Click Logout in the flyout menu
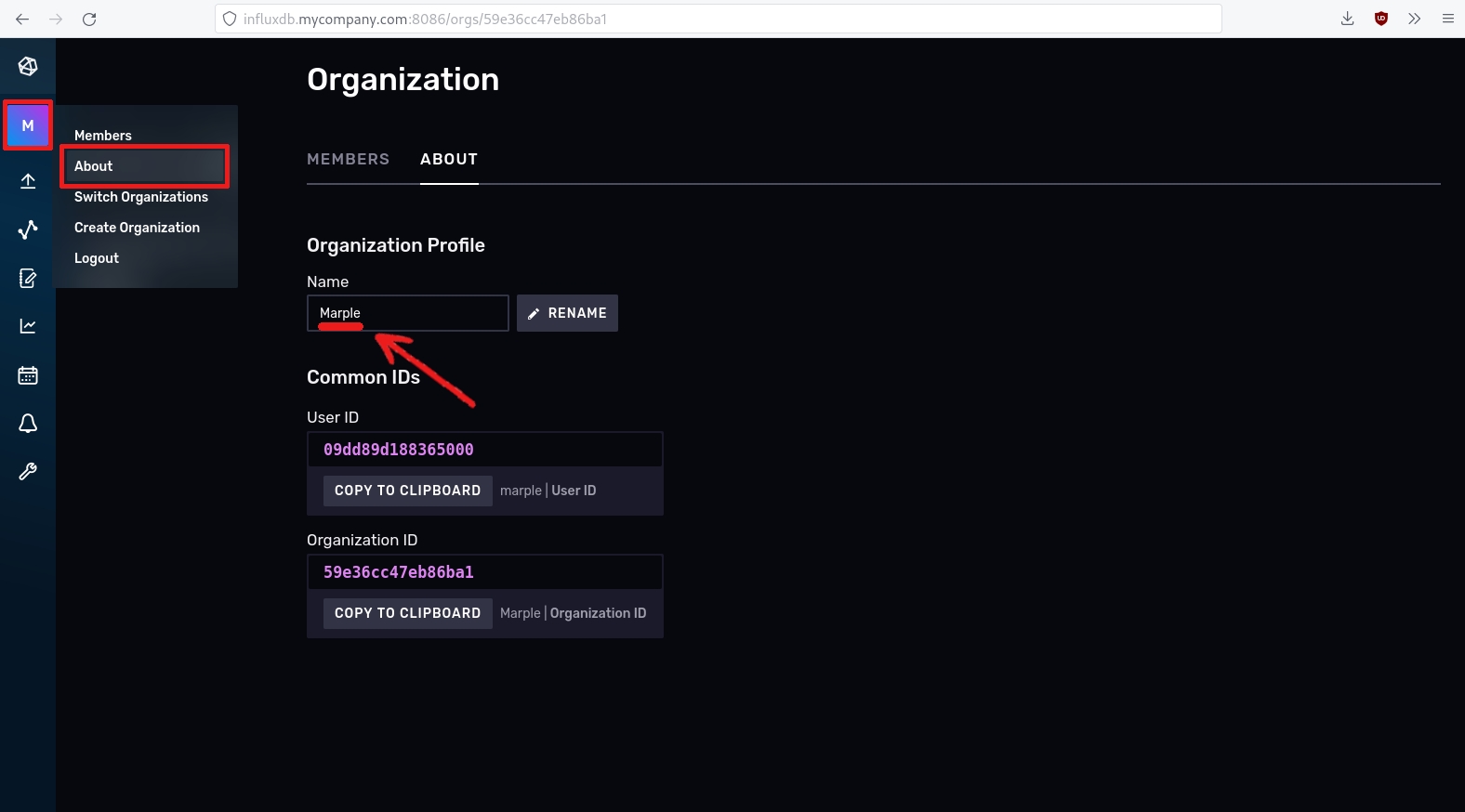Screen dimensions: 1465x812 [x=97, y=258]
